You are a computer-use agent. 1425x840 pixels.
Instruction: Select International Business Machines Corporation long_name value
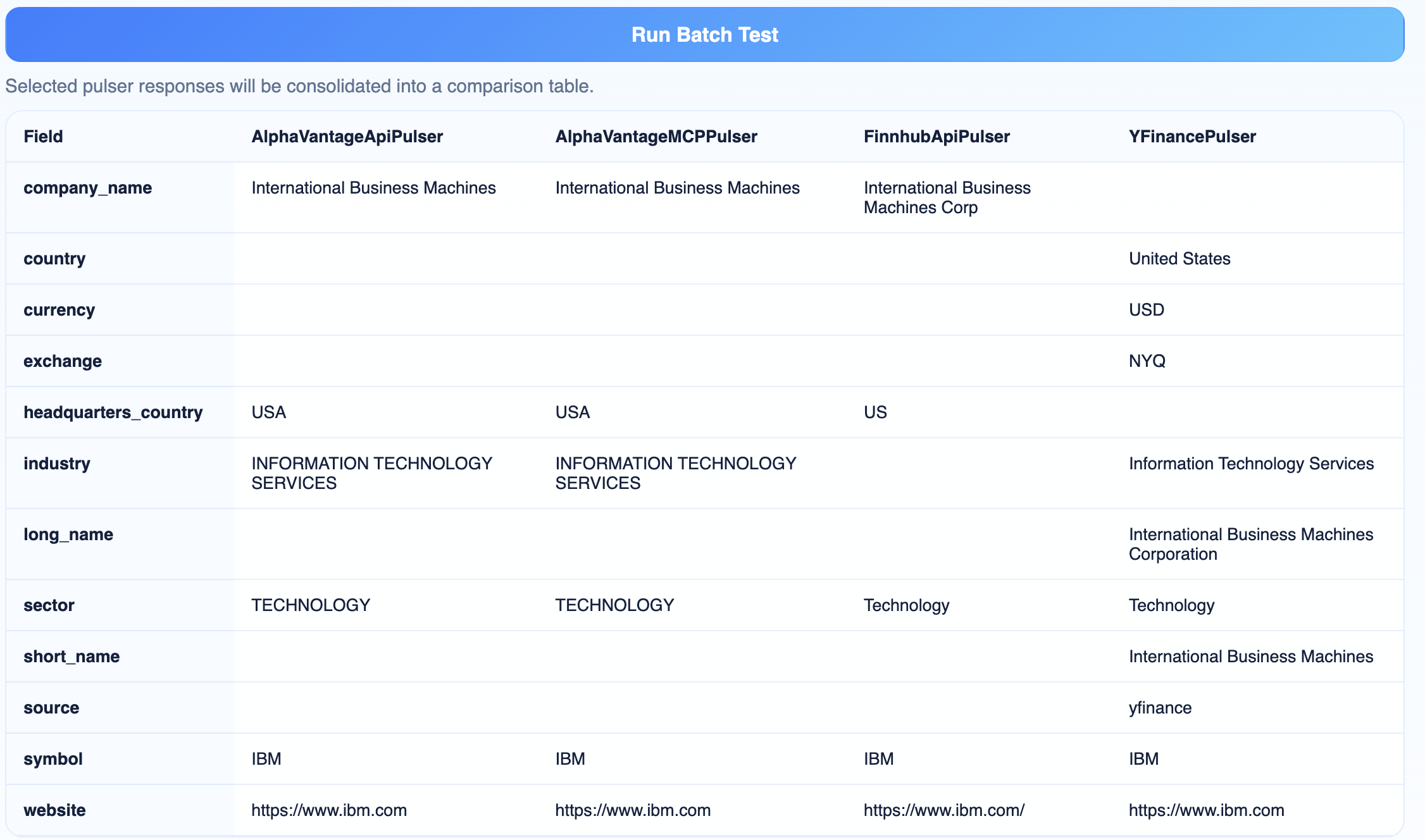click(1250, 544)
